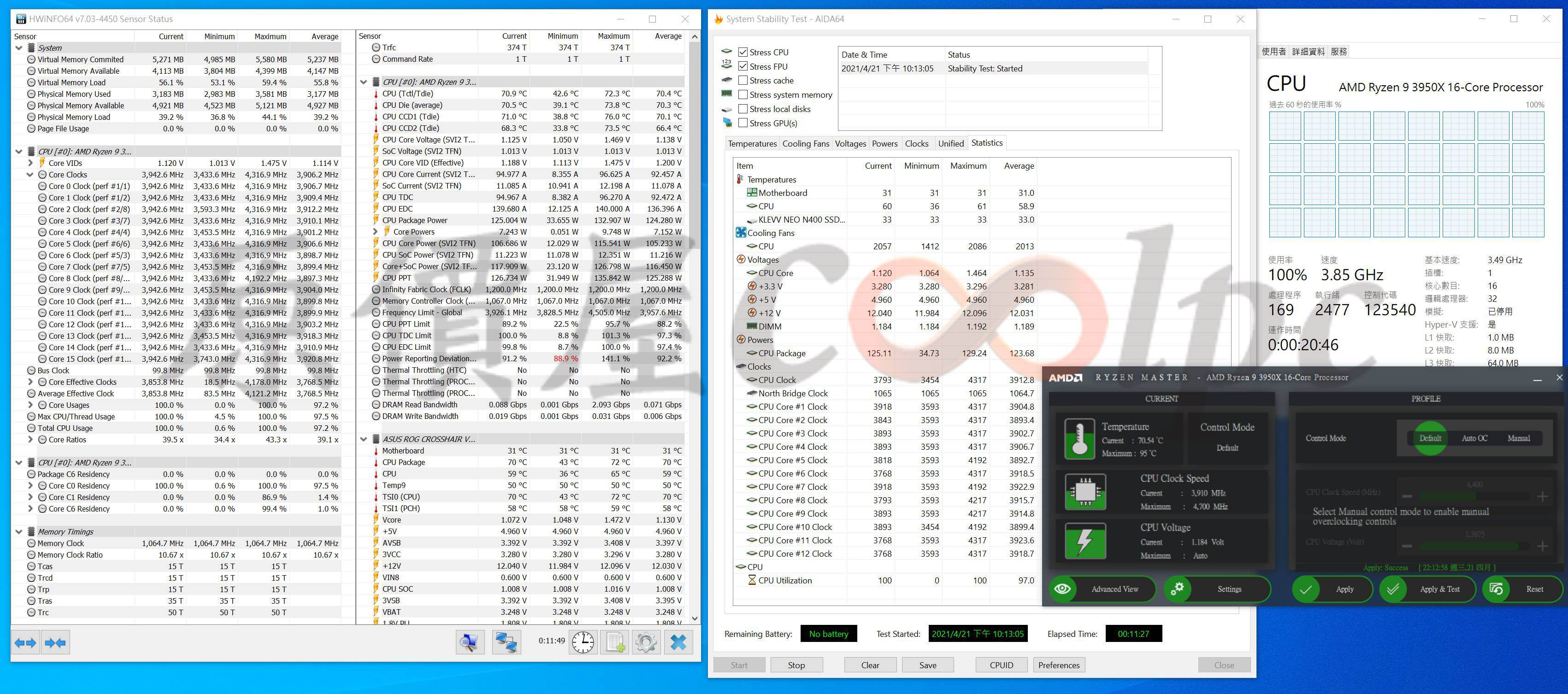Stop the AIDA64 stability test
Viewport: 1568px width, 694px height.
[796, 665]
